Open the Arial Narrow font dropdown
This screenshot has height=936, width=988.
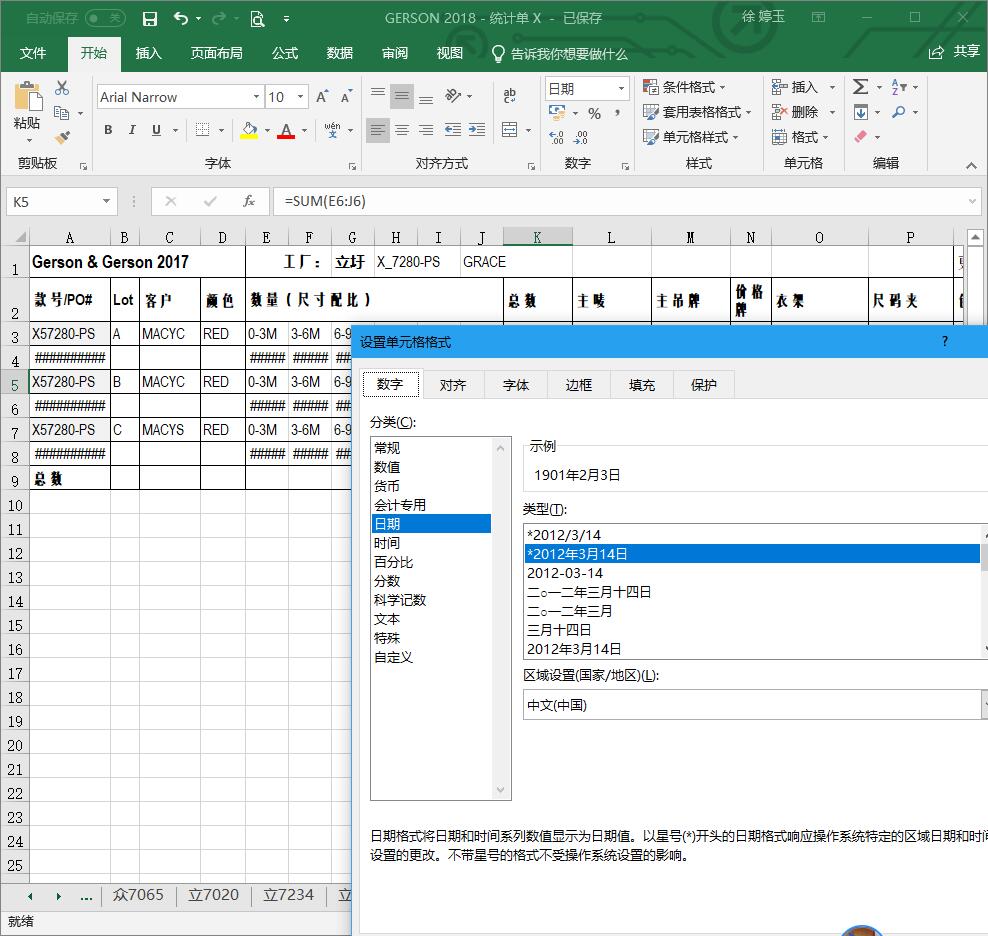(x=256, y=96)
